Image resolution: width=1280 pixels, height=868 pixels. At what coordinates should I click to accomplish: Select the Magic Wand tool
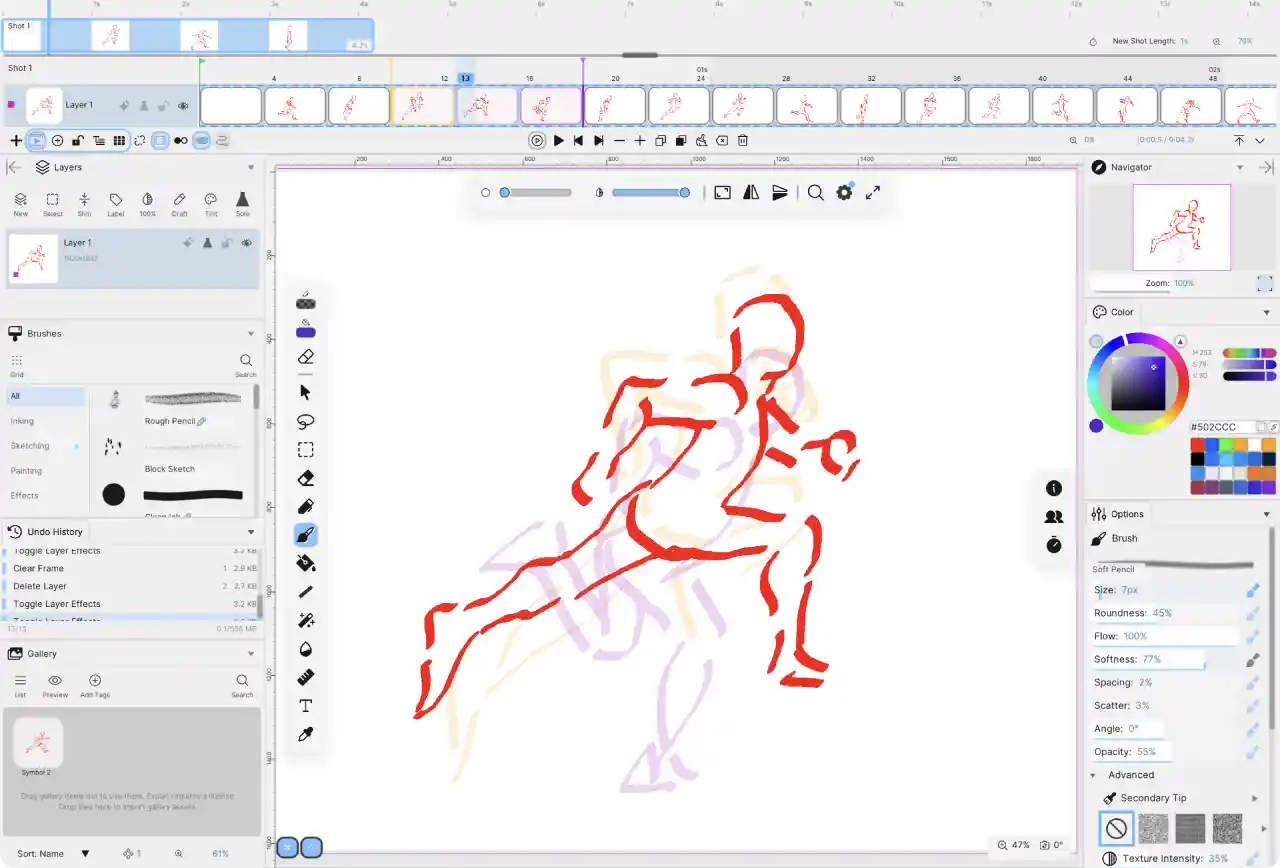306,621
